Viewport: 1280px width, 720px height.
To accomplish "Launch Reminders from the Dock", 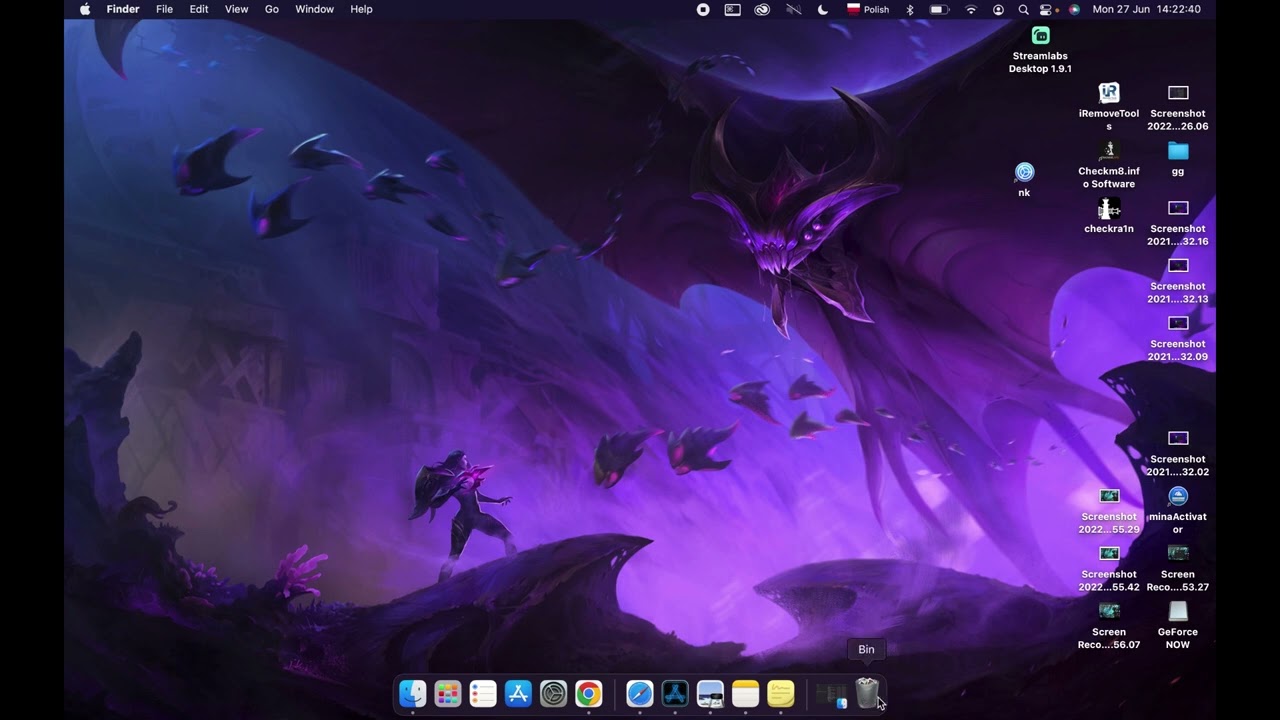I will point(483,693).
